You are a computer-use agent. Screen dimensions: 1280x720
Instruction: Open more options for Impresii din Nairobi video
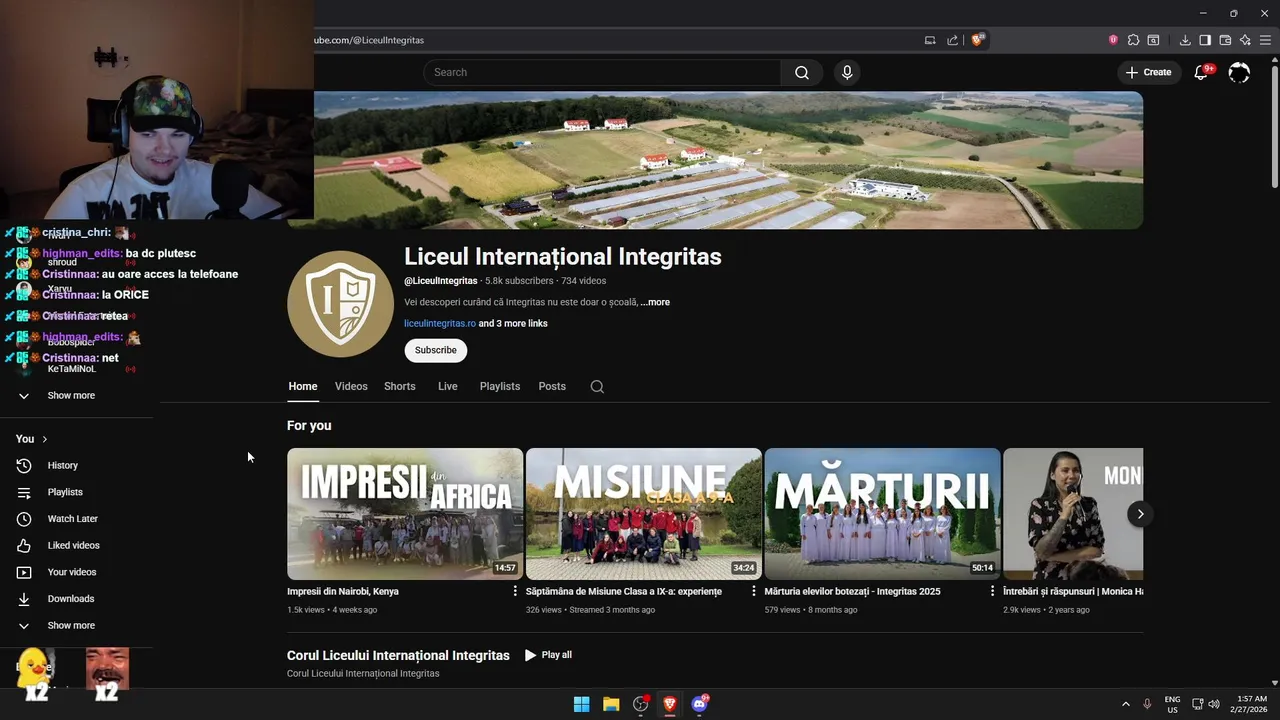click(515, 591)
